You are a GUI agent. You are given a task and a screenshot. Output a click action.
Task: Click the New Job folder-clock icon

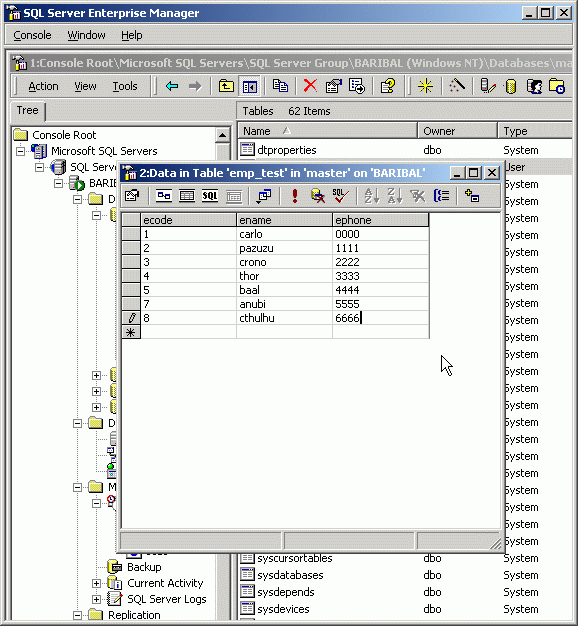click(557, 86)
